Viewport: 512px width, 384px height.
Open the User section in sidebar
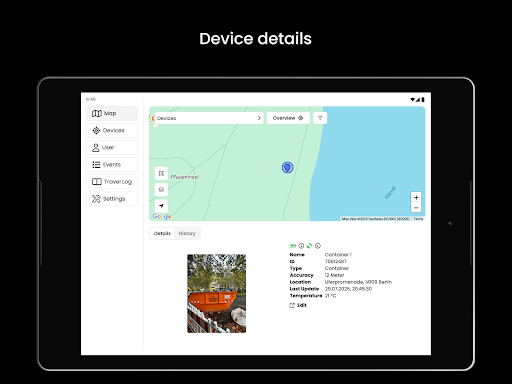pyautogui.click(x=112, y=147)
